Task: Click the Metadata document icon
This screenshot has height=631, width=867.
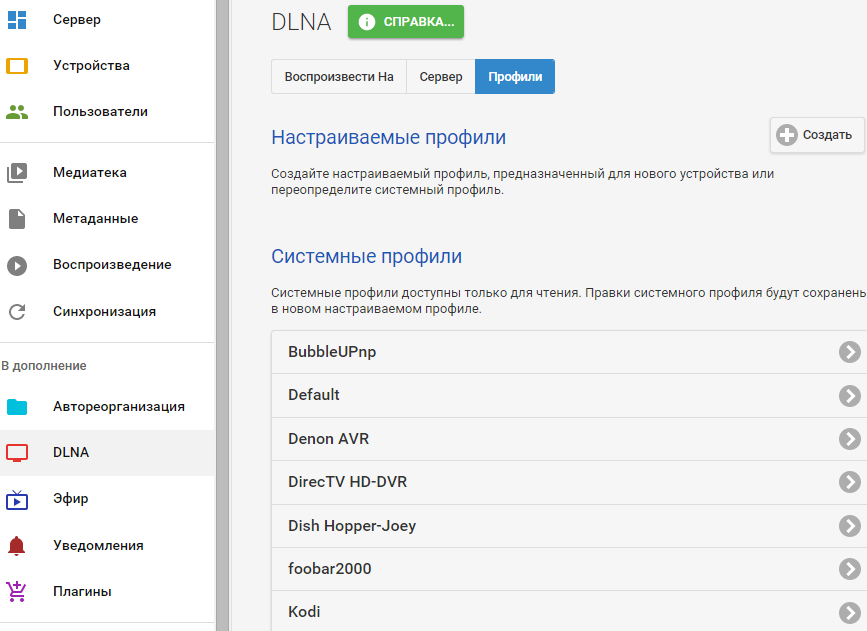Action: click(17, 219)
